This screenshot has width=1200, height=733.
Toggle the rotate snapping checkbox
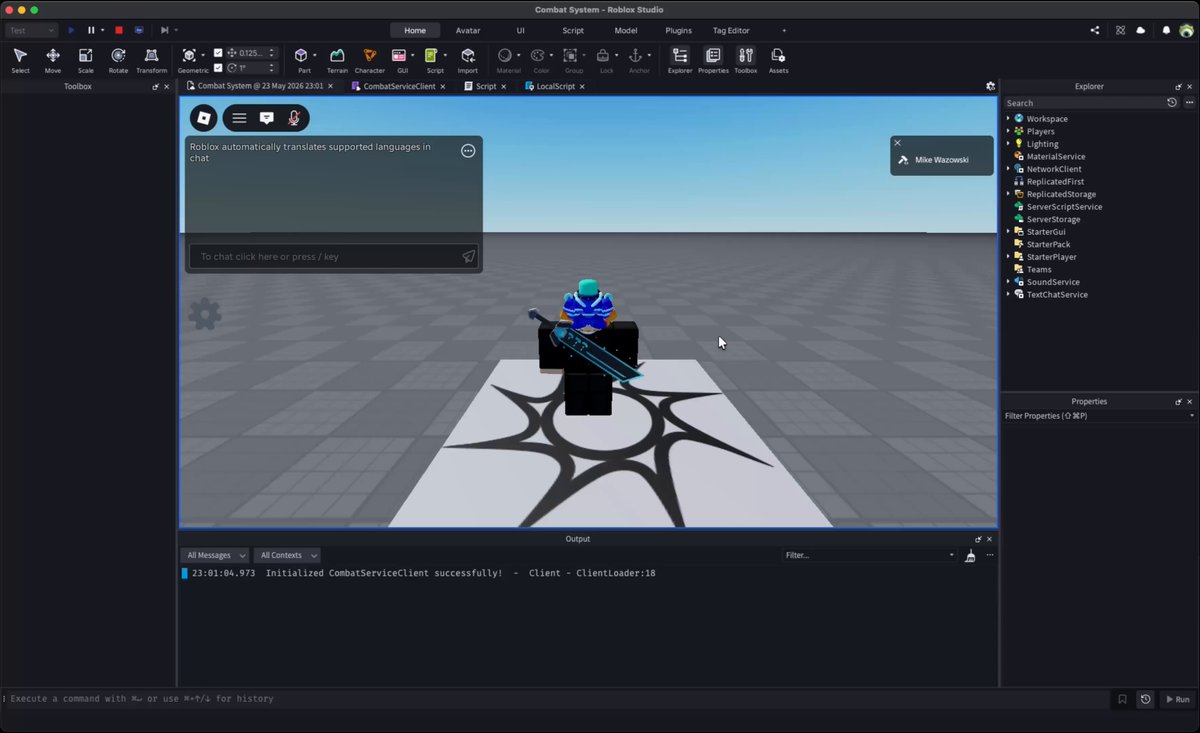pyautogui.click(x=218, y=68)
